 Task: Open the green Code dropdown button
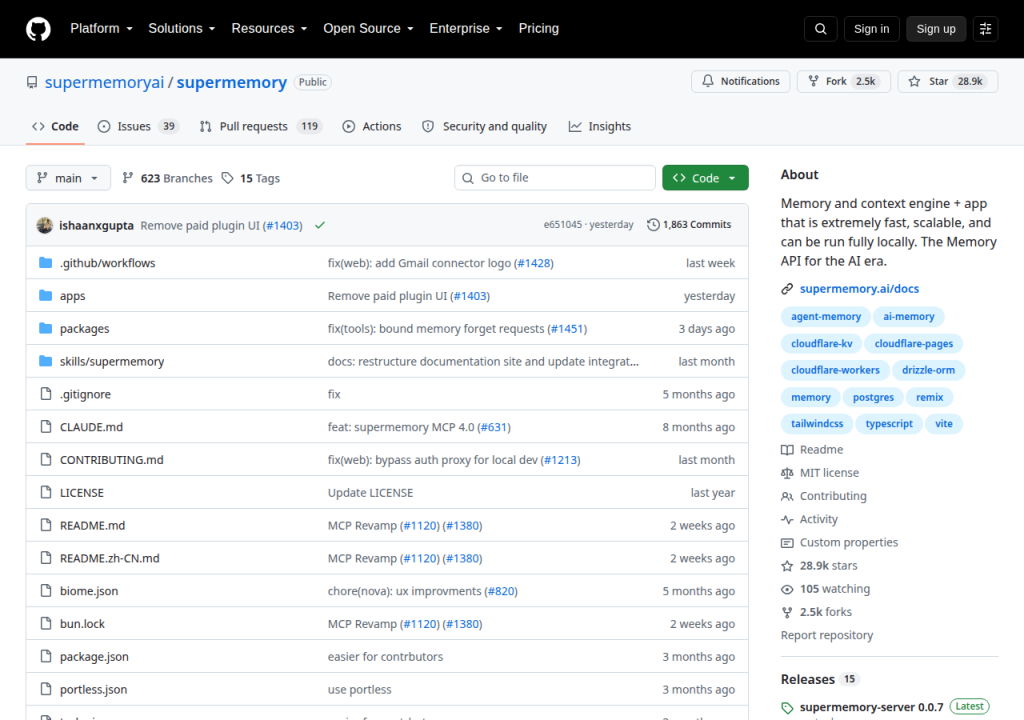(x=705, y=178)
